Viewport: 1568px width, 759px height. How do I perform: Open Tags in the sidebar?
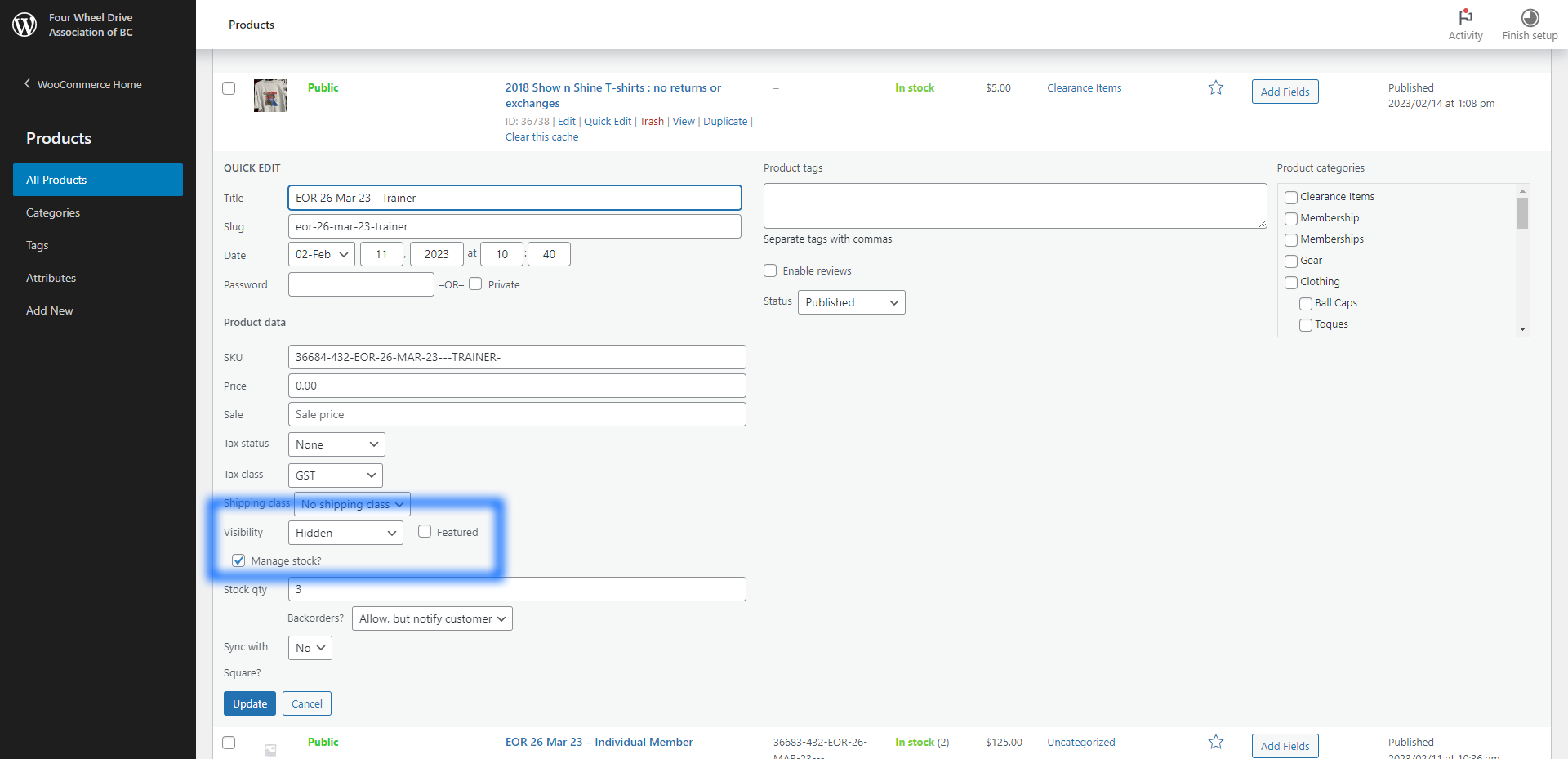(38, 245)
